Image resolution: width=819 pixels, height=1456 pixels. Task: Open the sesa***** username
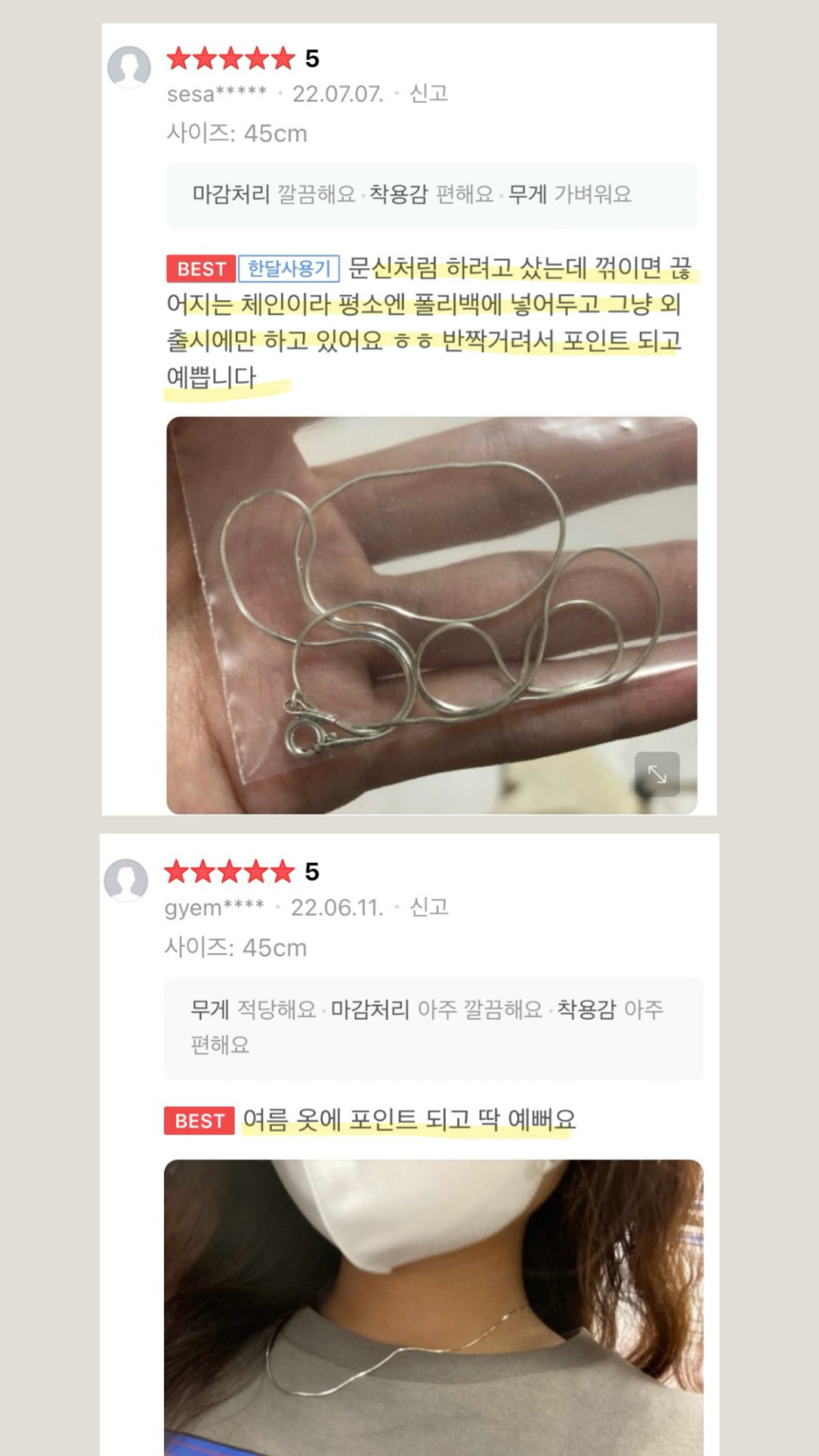tap(217, 94)
